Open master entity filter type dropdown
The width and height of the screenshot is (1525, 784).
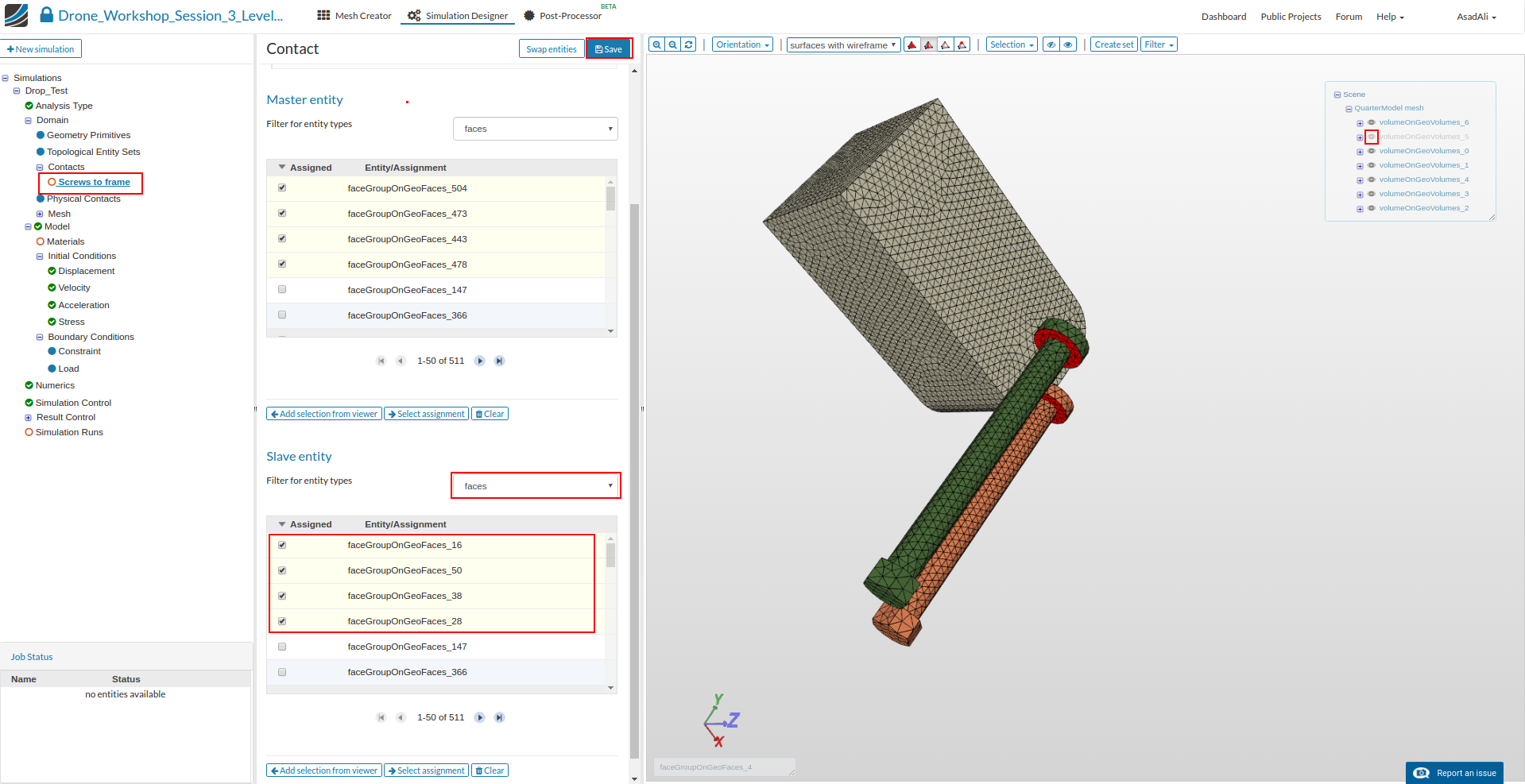click(535, 129)
